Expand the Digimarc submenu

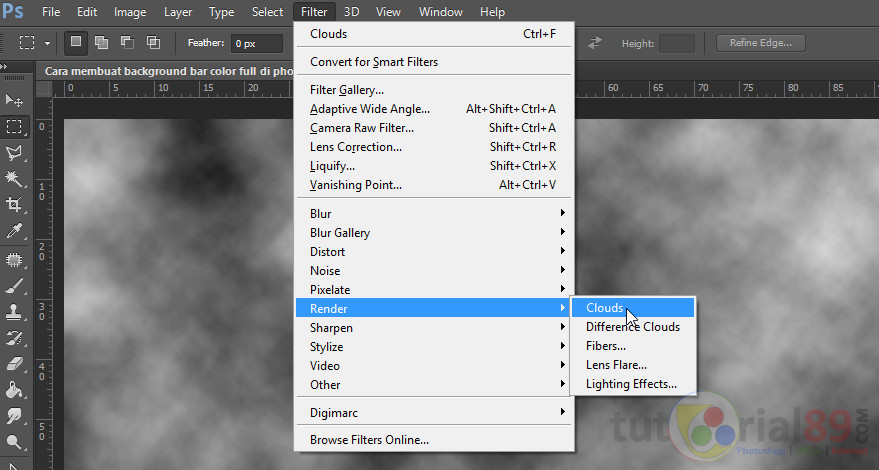point(433,413)
